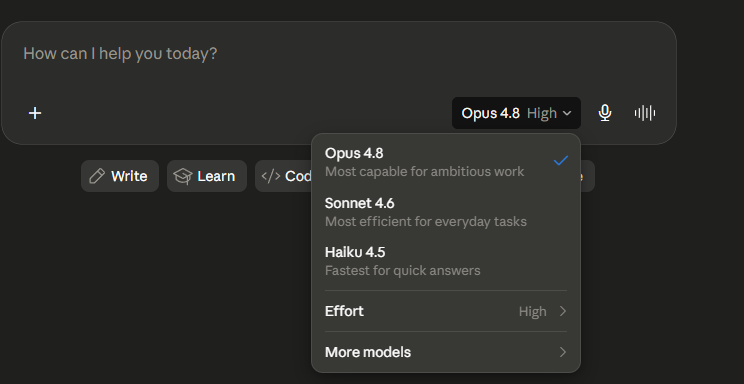Click the Learn suggestion chip
This screenshot has width=744, height=384.
click(207, 176)
